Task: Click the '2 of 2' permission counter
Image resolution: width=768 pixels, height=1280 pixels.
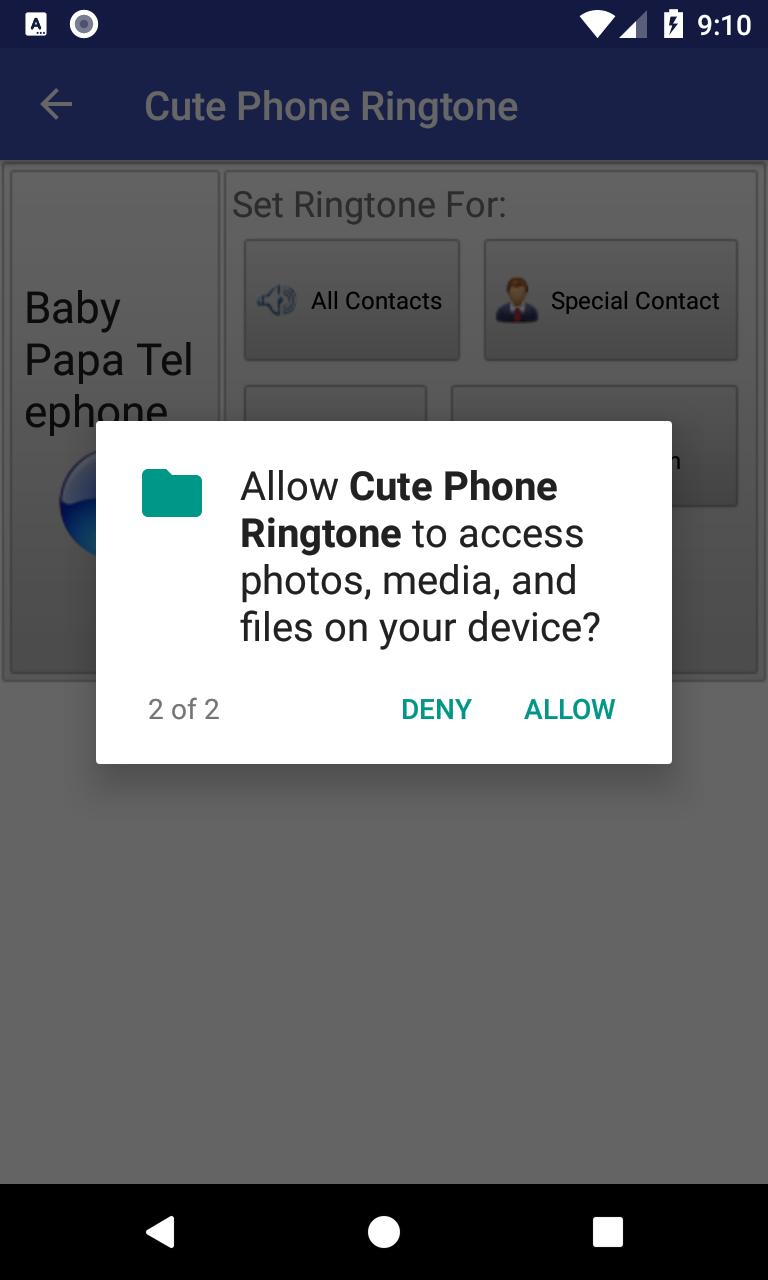Action: click(x=184, y=709)
